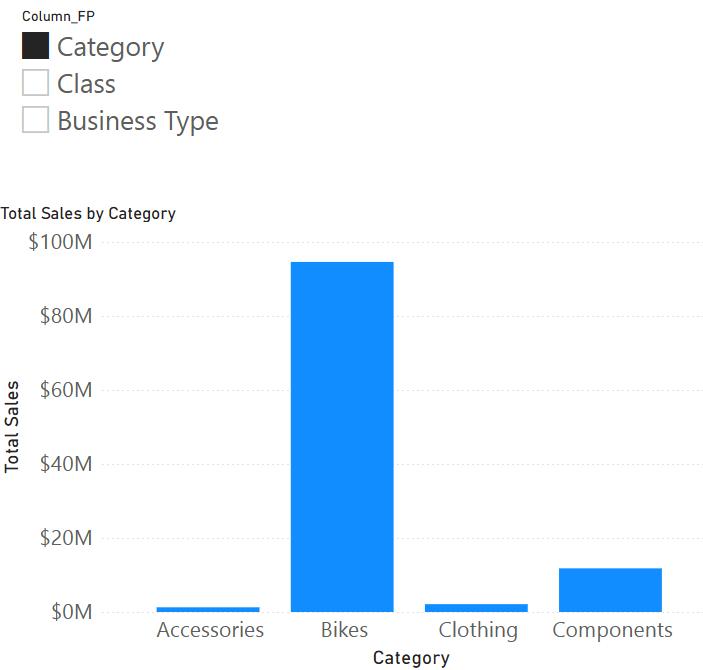
Task: Click the $60M y-axis value
Action: (x=66, y=390)
